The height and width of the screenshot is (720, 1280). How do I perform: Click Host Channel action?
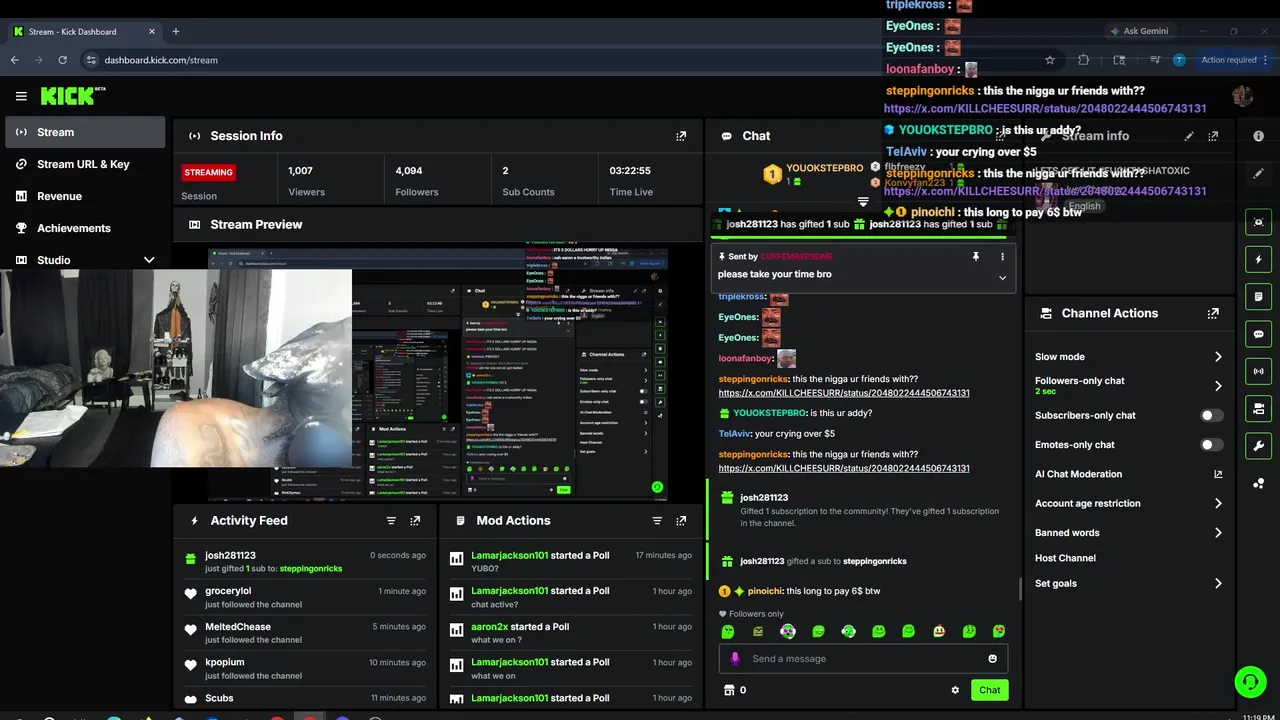[1065, 558]
